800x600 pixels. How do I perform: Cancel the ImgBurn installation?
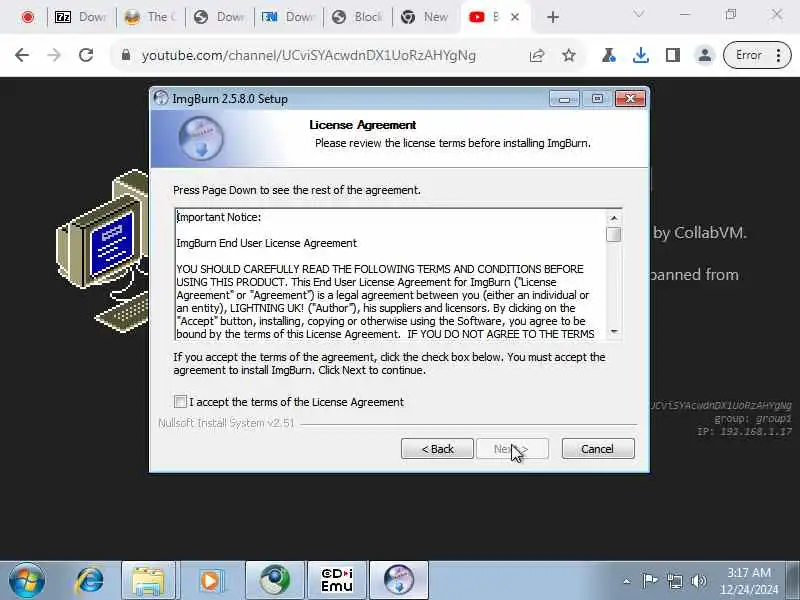click(x=598, y=448)
